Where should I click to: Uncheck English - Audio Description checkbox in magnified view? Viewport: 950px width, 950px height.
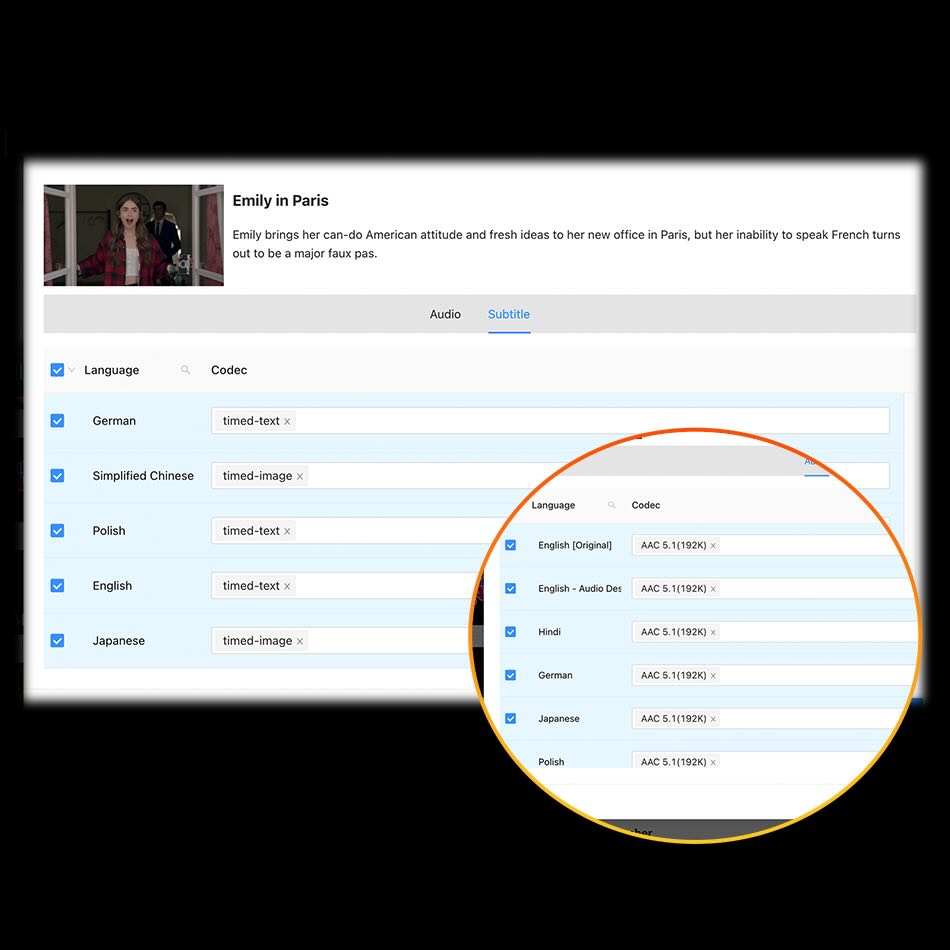tap(511, 588)
